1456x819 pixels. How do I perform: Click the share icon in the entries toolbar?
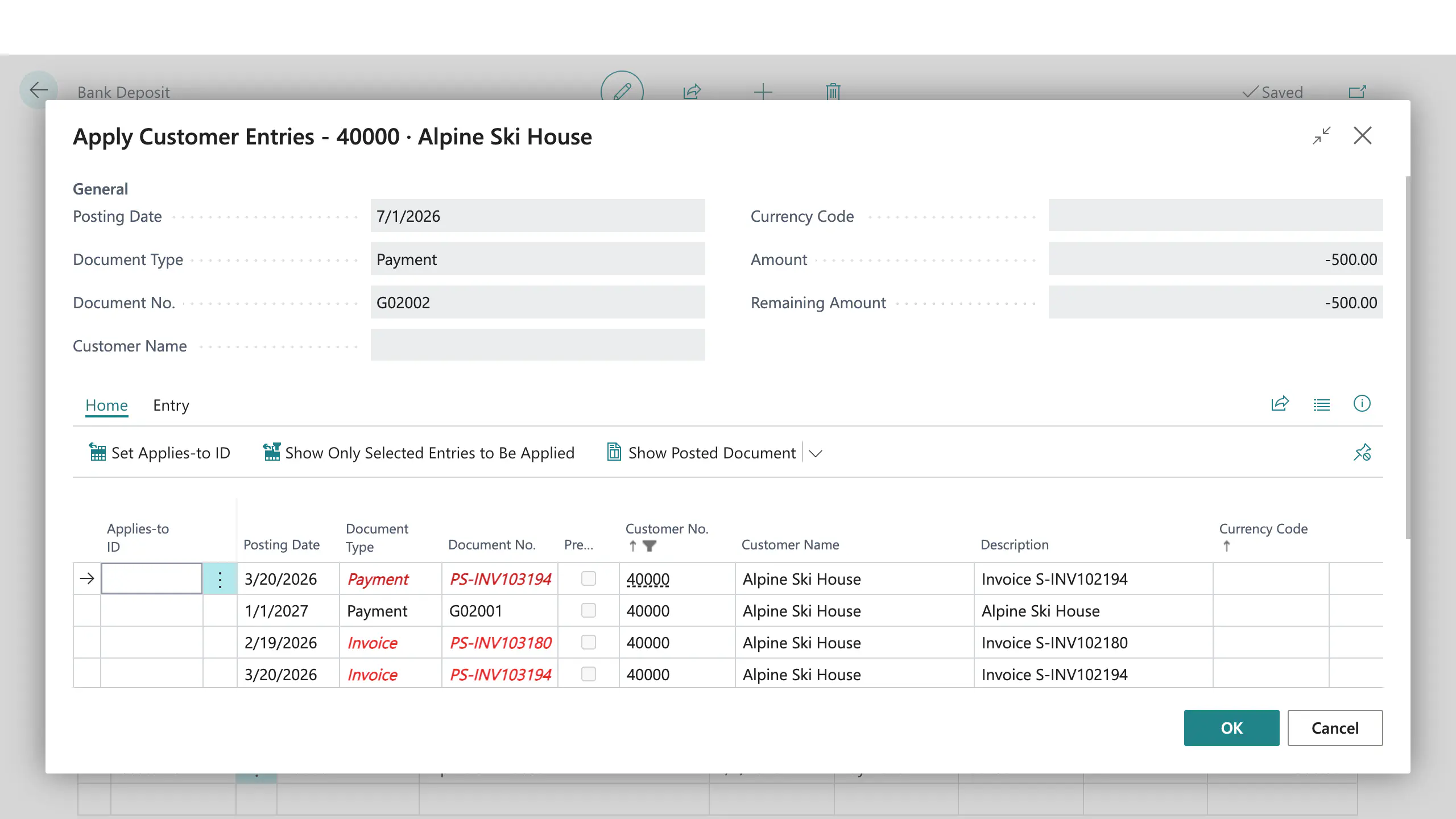click(x=1280, y=404)
